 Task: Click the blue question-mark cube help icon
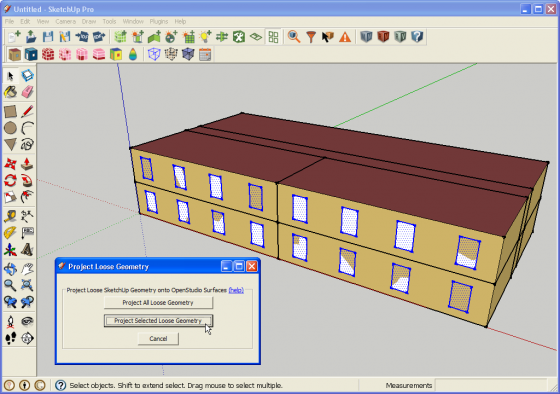[417, 36]
